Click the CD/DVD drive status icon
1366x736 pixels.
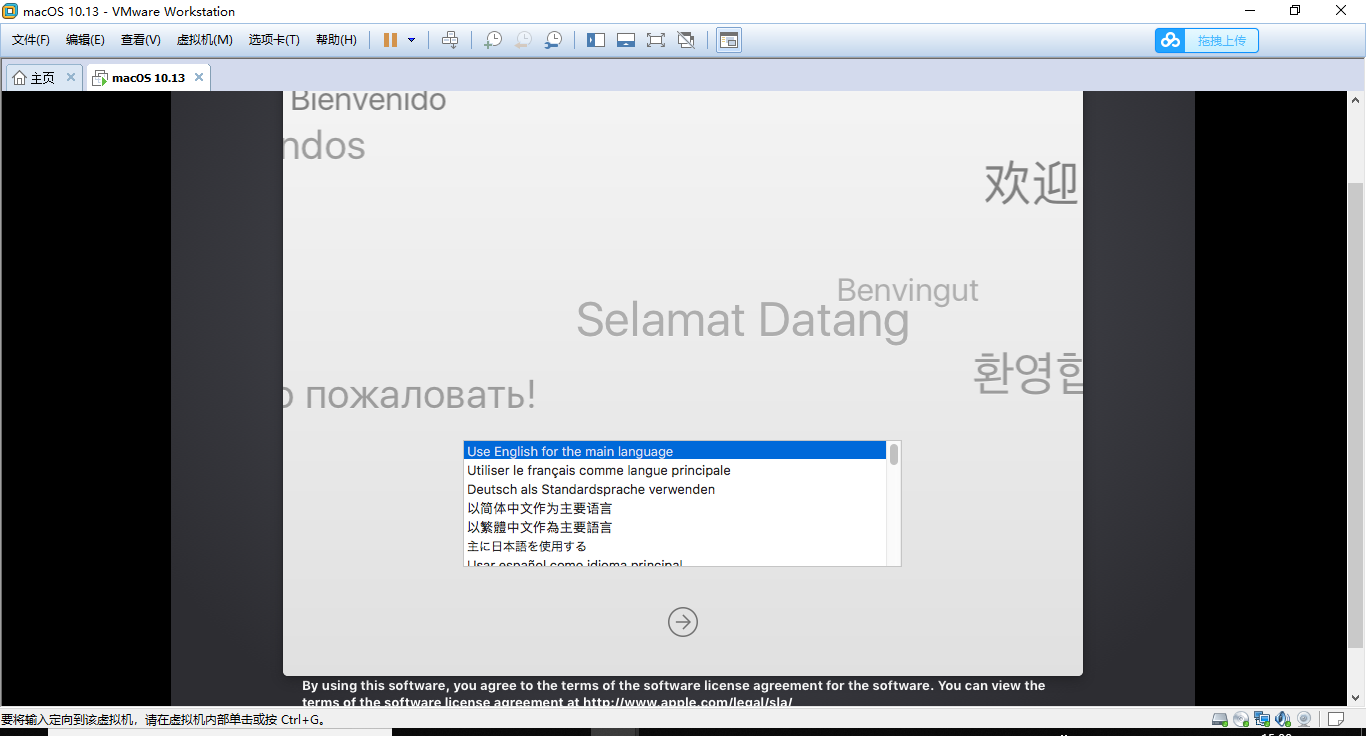click(x=1241, y=719)
